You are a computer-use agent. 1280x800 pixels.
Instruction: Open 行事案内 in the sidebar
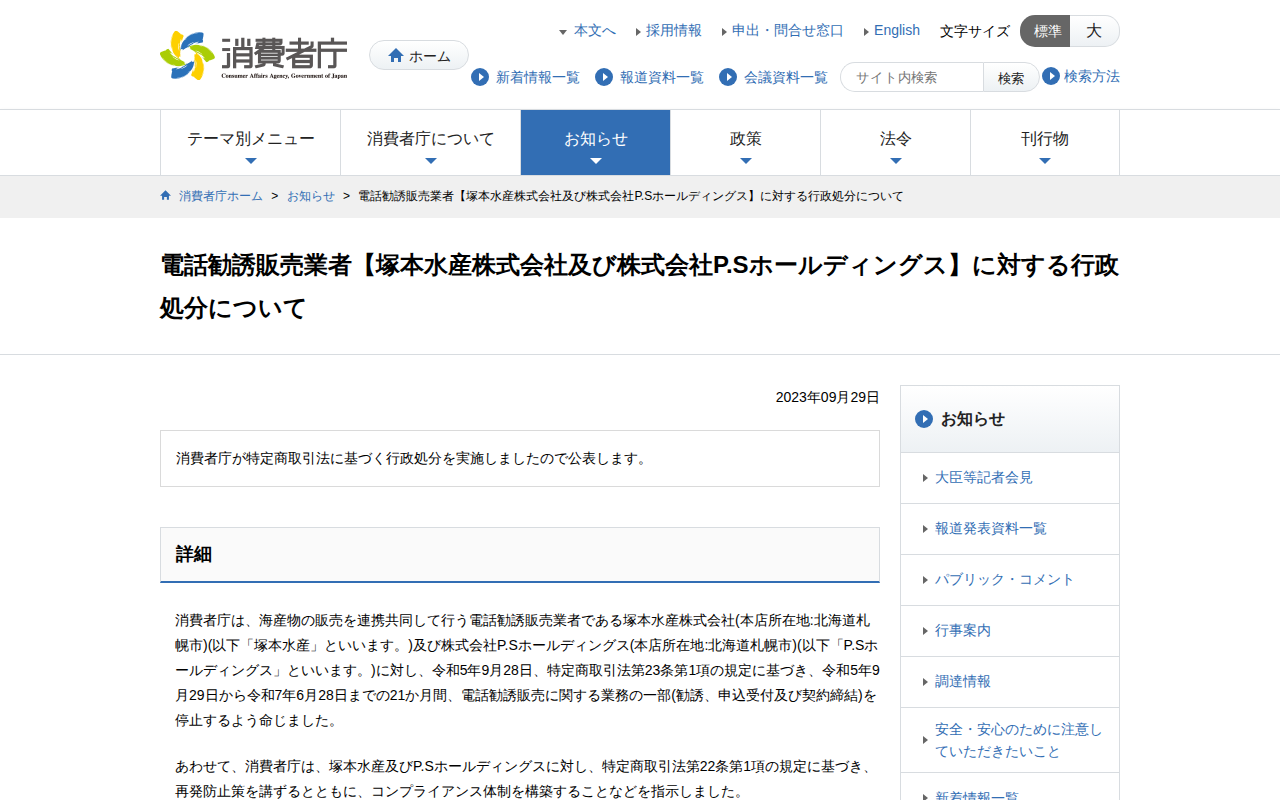[1010, 631]
